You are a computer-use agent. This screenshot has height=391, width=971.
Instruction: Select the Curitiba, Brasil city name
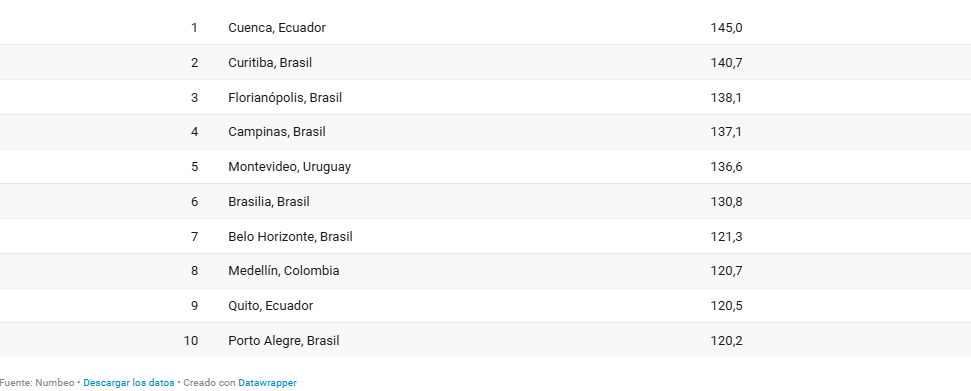click(270, 63)
